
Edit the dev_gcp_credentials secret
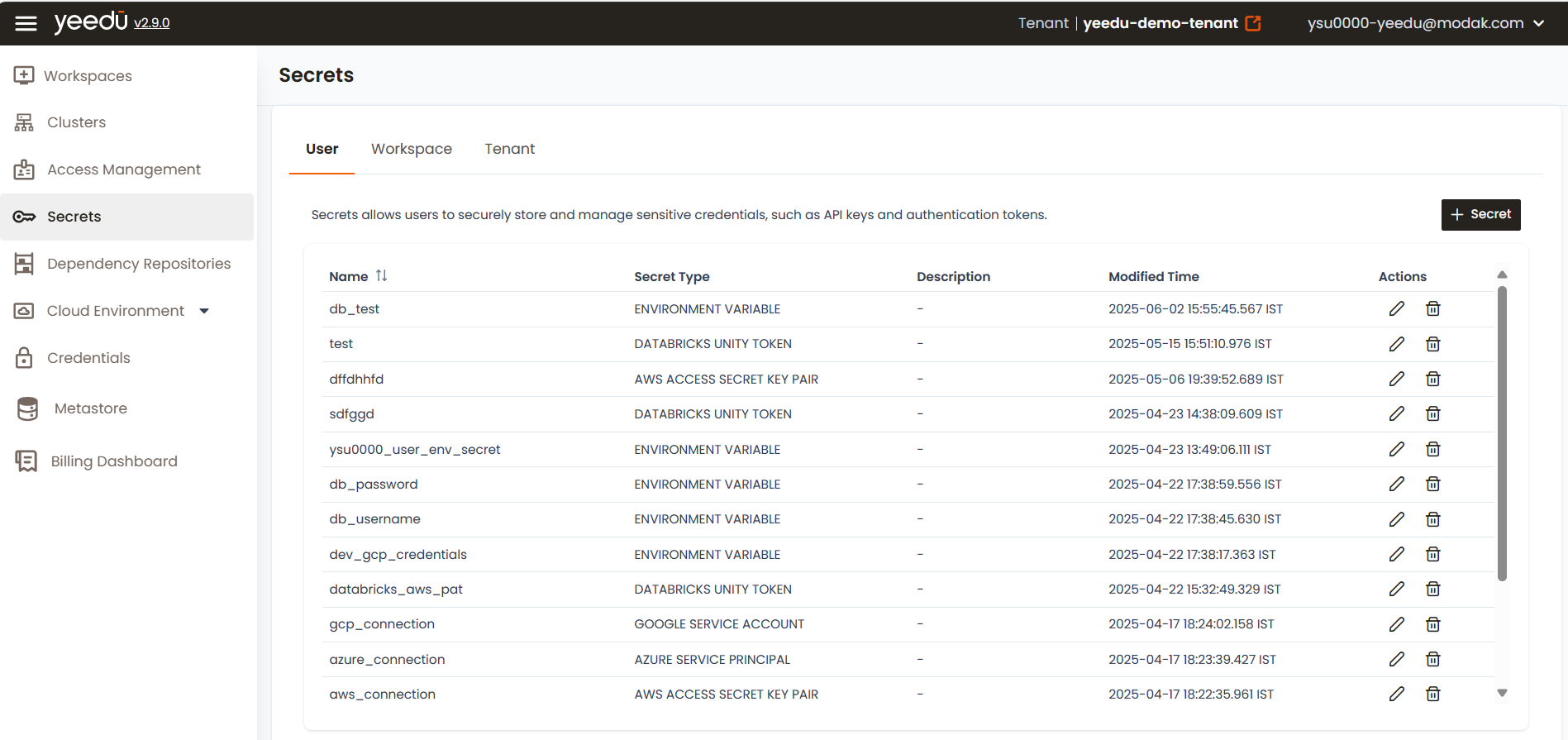click(1397, 554)
